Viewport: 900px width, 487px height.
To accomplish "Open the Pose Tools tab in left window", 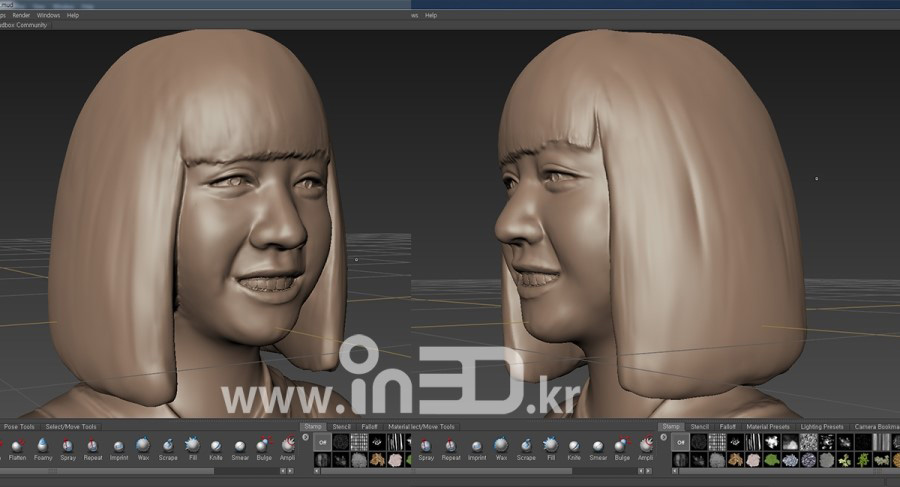I will (19, 427).
